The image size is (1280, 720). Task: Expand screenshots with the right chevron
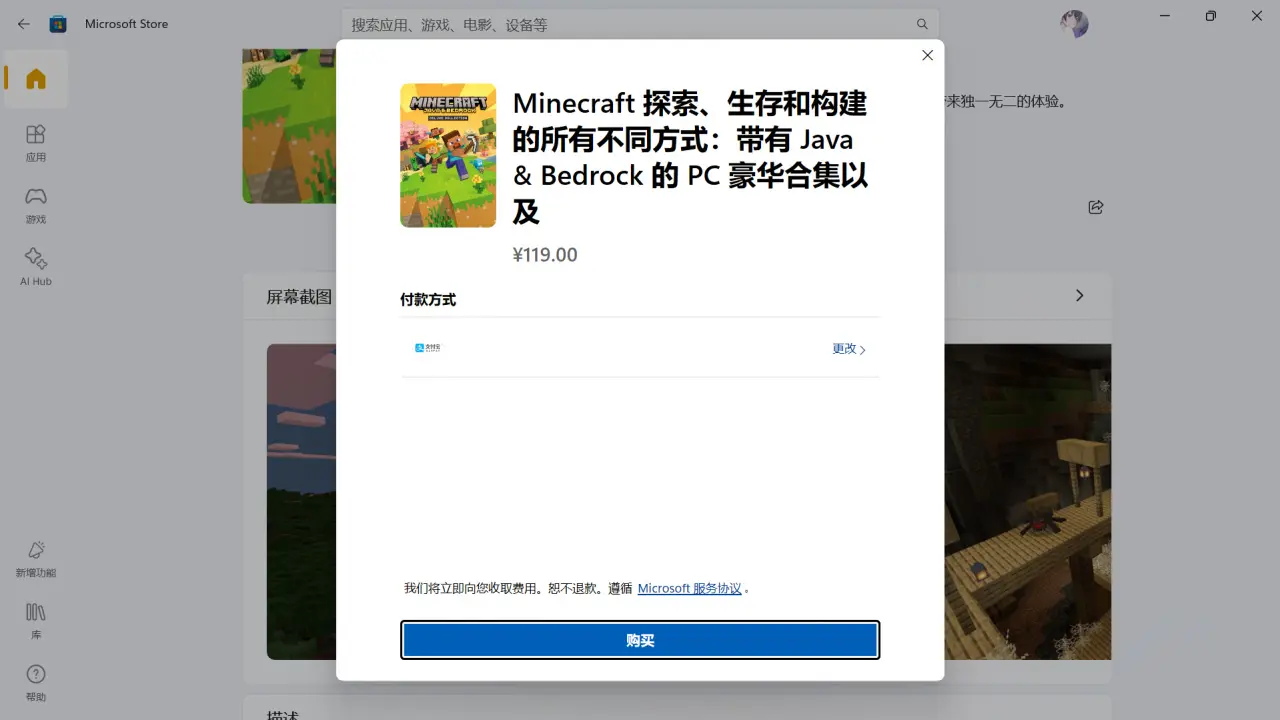click(1079, 296)
